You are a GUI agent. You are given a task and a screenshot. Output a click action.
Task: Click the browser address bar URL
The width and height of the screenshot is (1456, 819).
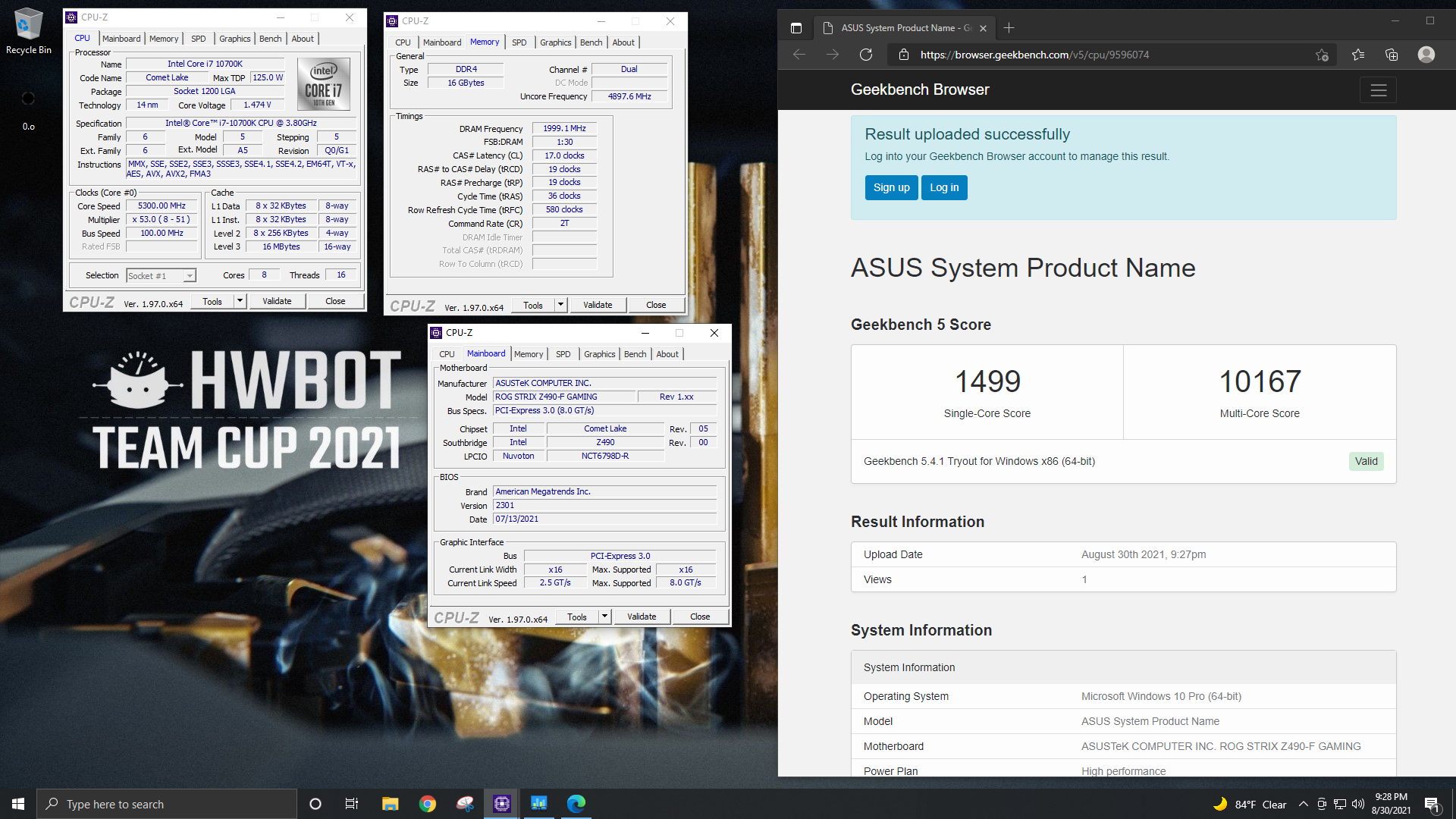[x=1034, y=55]
